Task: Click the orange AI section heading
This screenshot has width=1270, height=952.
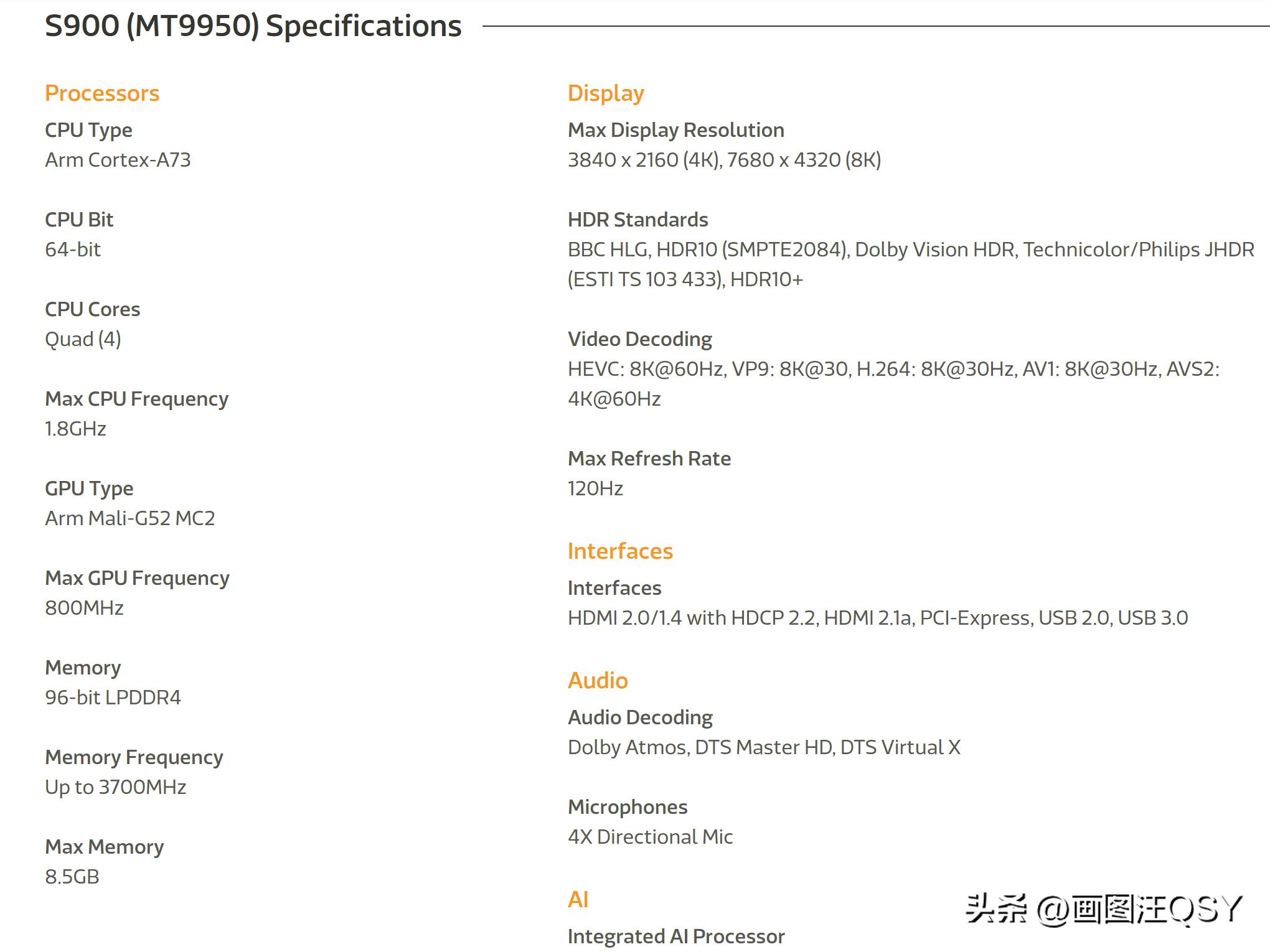Action: tap(578, 900)
